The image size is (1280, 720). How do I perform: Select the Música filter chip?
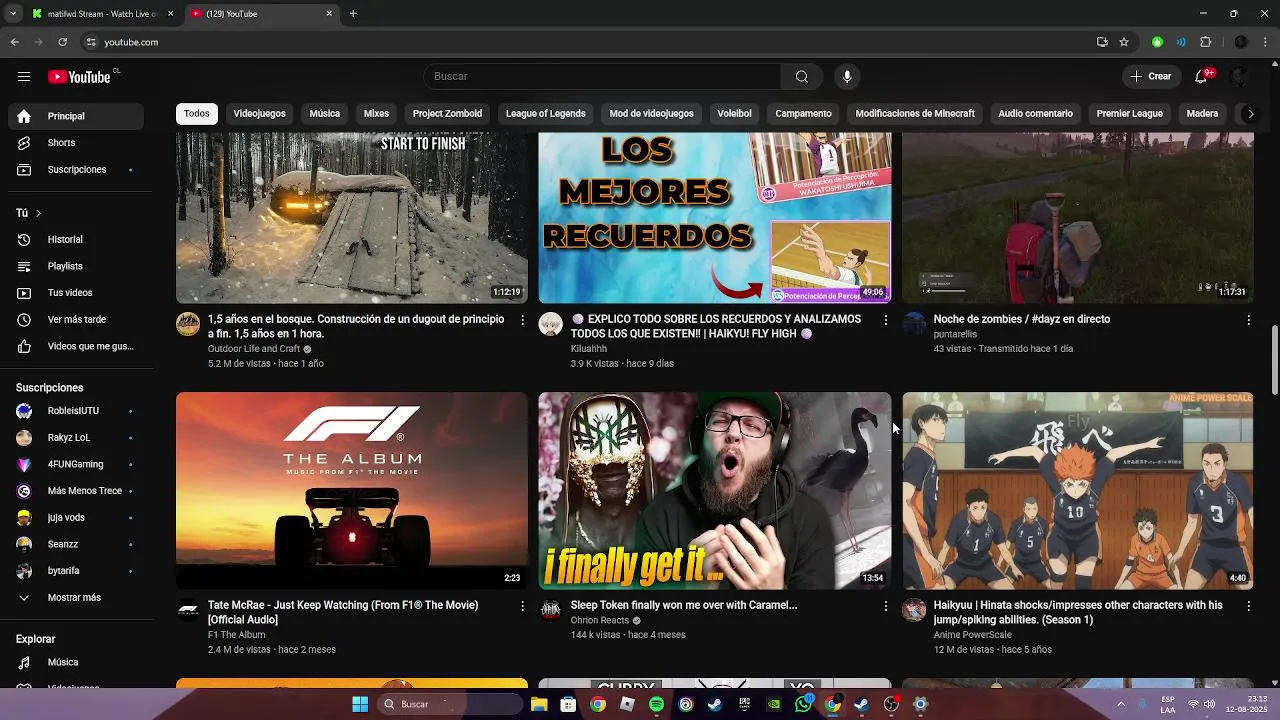pos(325,114)
